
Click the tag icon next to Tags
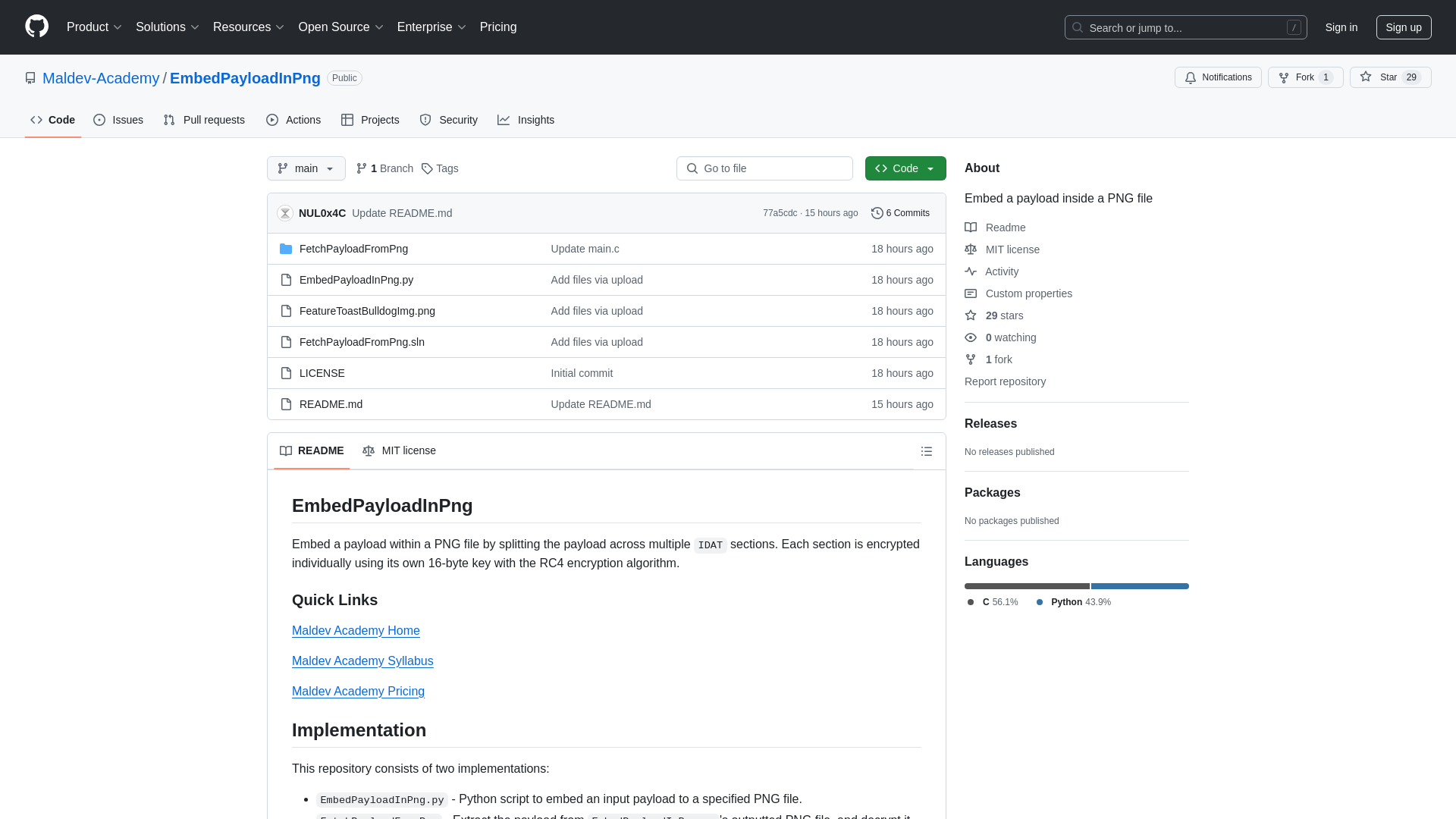coord(427,168)
